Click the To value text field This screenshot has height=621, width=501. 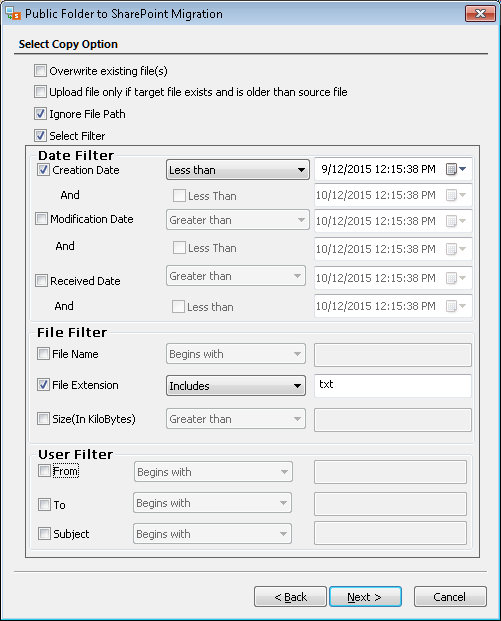pyautogui.click(x=390, y=504)
